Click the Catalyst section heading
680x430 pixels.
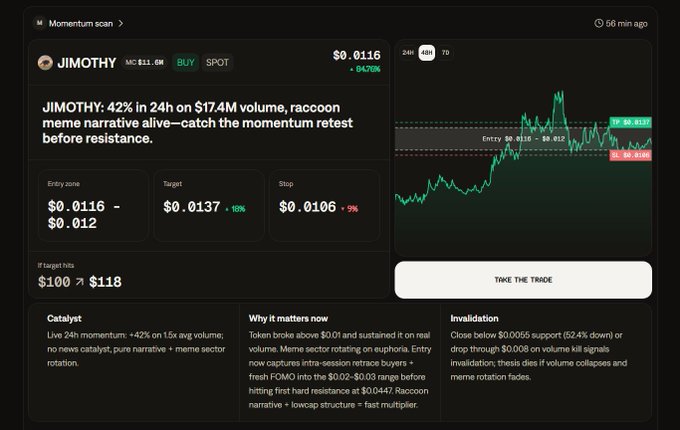[64, 318]
